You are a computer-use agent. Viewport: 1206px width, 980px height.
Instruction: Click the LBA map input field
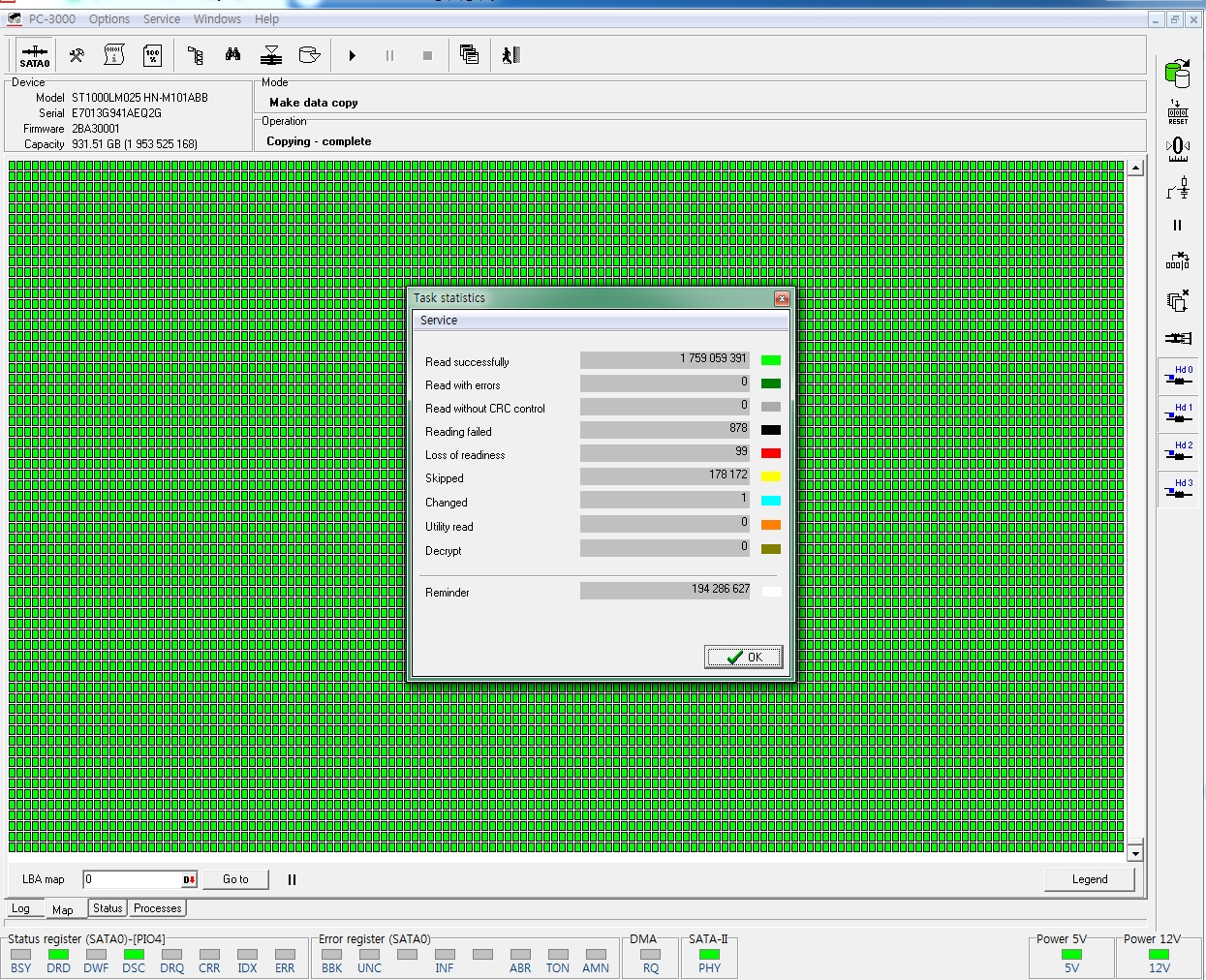(132, 879)
